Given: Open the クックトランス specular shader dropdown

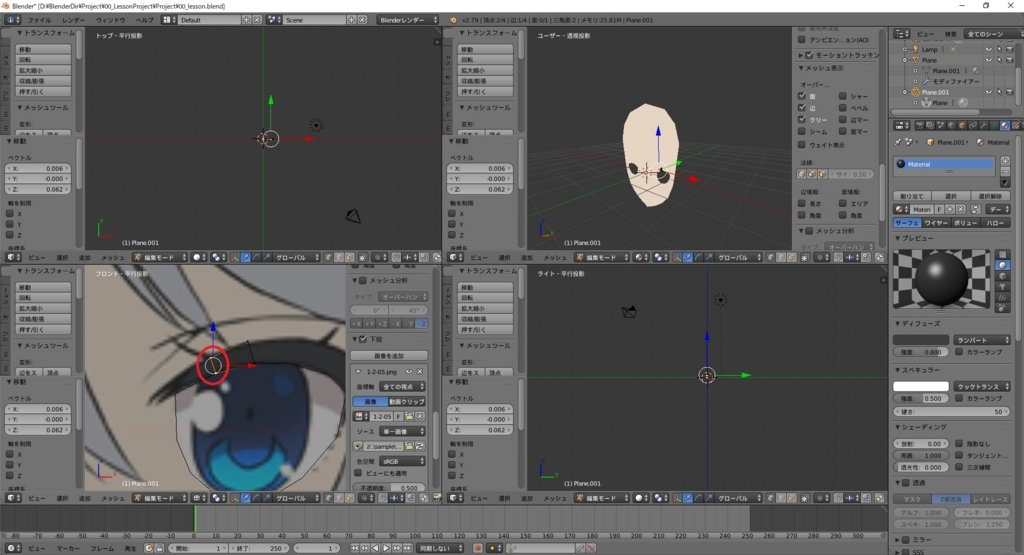Looking at the screenshot, I should [x=982, y=386].
